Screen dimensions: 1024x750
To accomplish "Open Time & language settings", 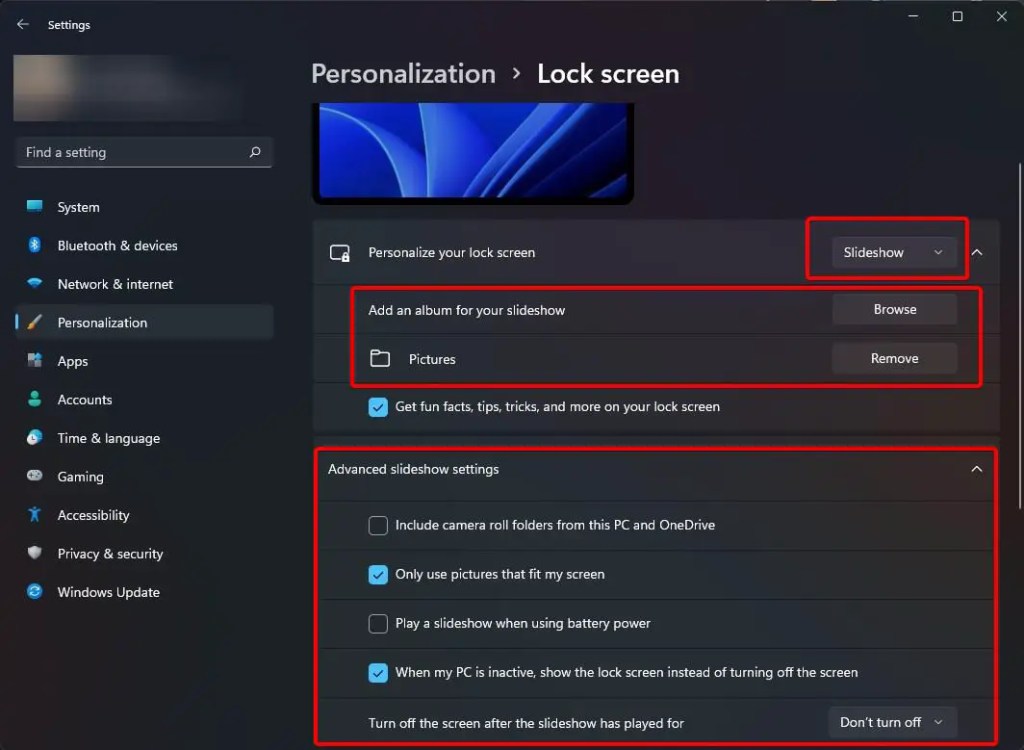I will pos(144,438).
